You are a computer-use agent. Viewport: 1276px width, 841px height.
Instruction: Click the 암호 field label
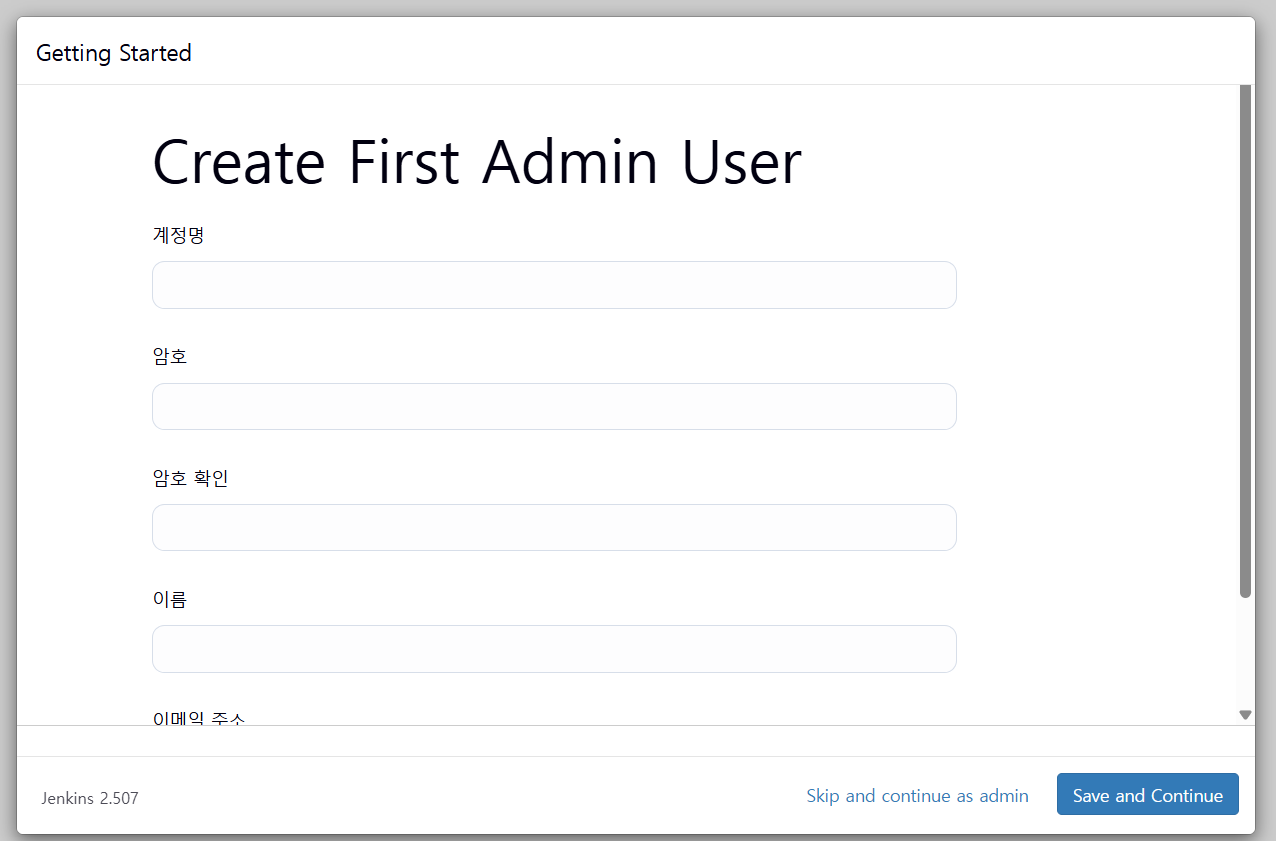pos(170,356)
